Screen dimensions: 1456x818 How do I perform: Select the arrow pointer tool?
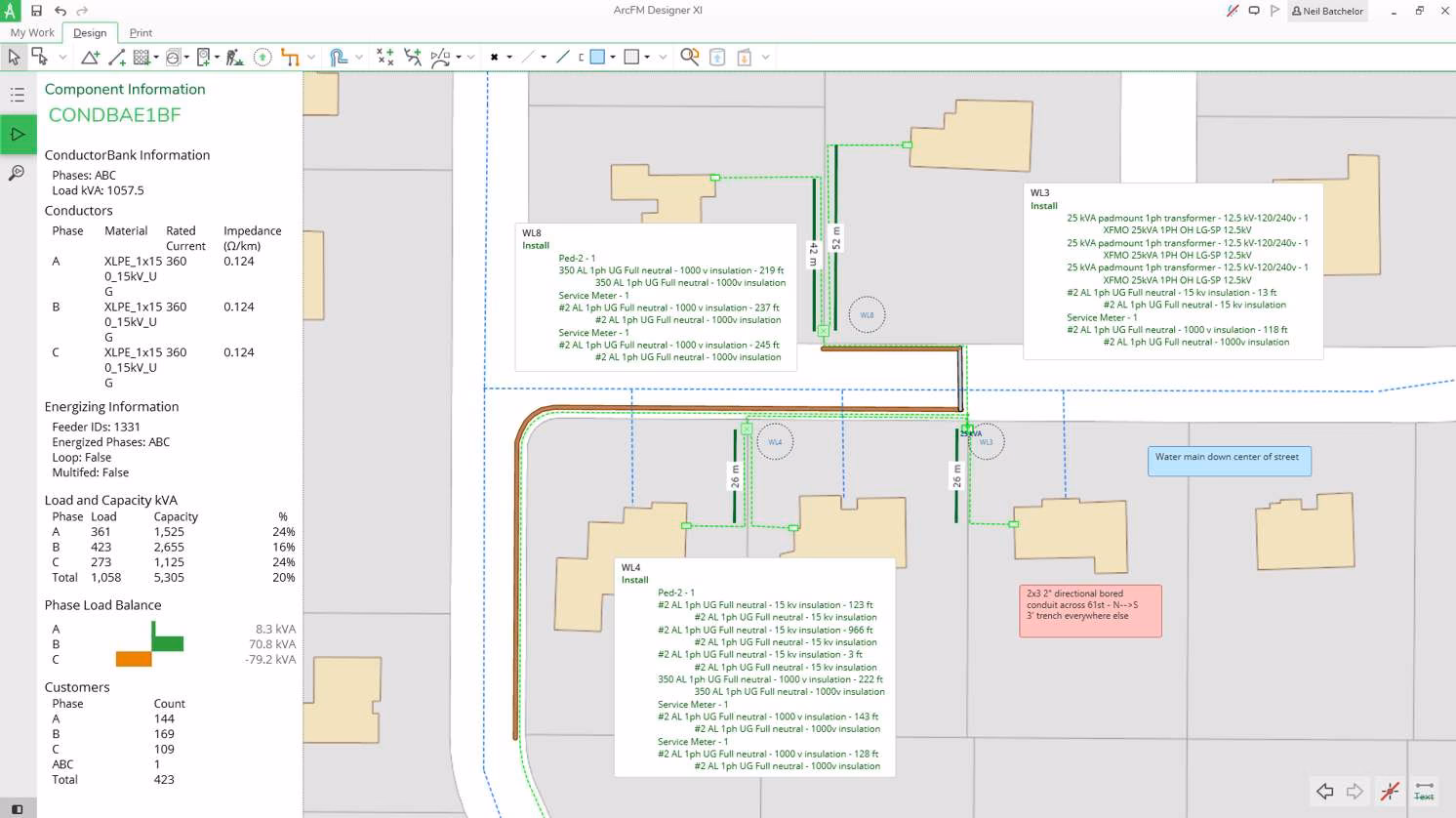tap(14, 58)
